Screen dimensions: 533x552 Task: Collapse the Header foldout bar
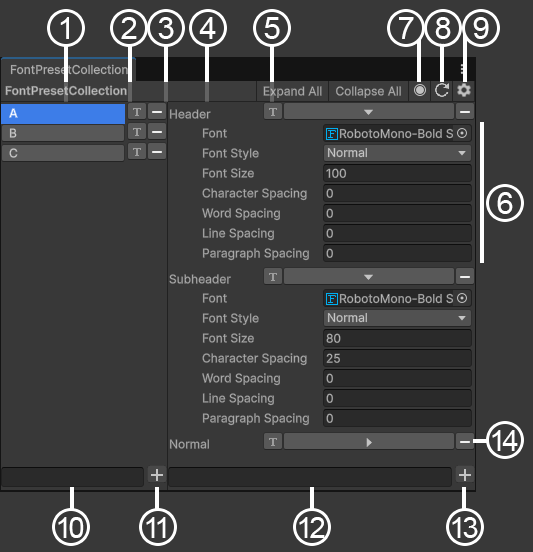369,112
